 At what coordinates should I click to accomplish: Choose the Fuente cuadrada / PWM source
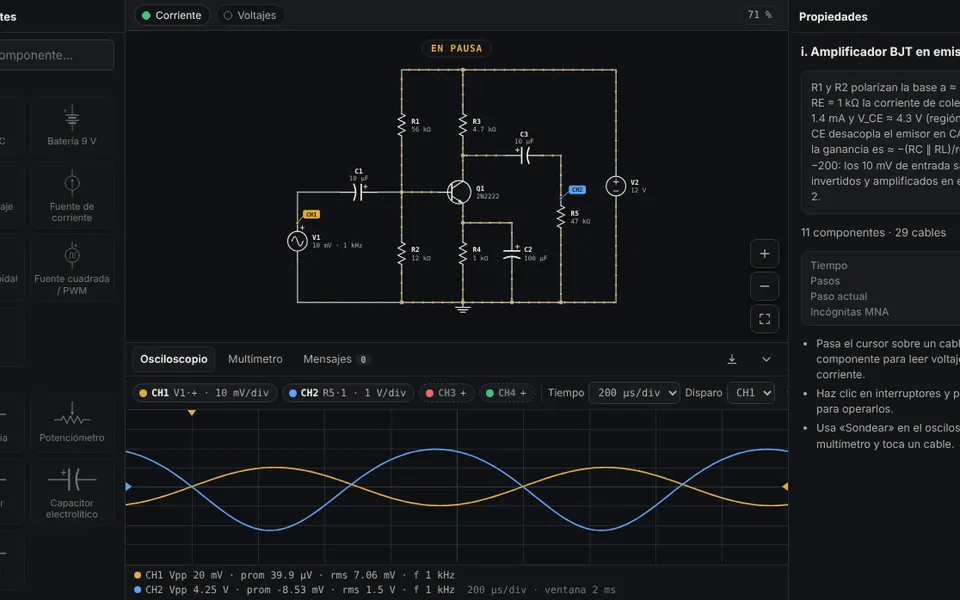point(72,268)
